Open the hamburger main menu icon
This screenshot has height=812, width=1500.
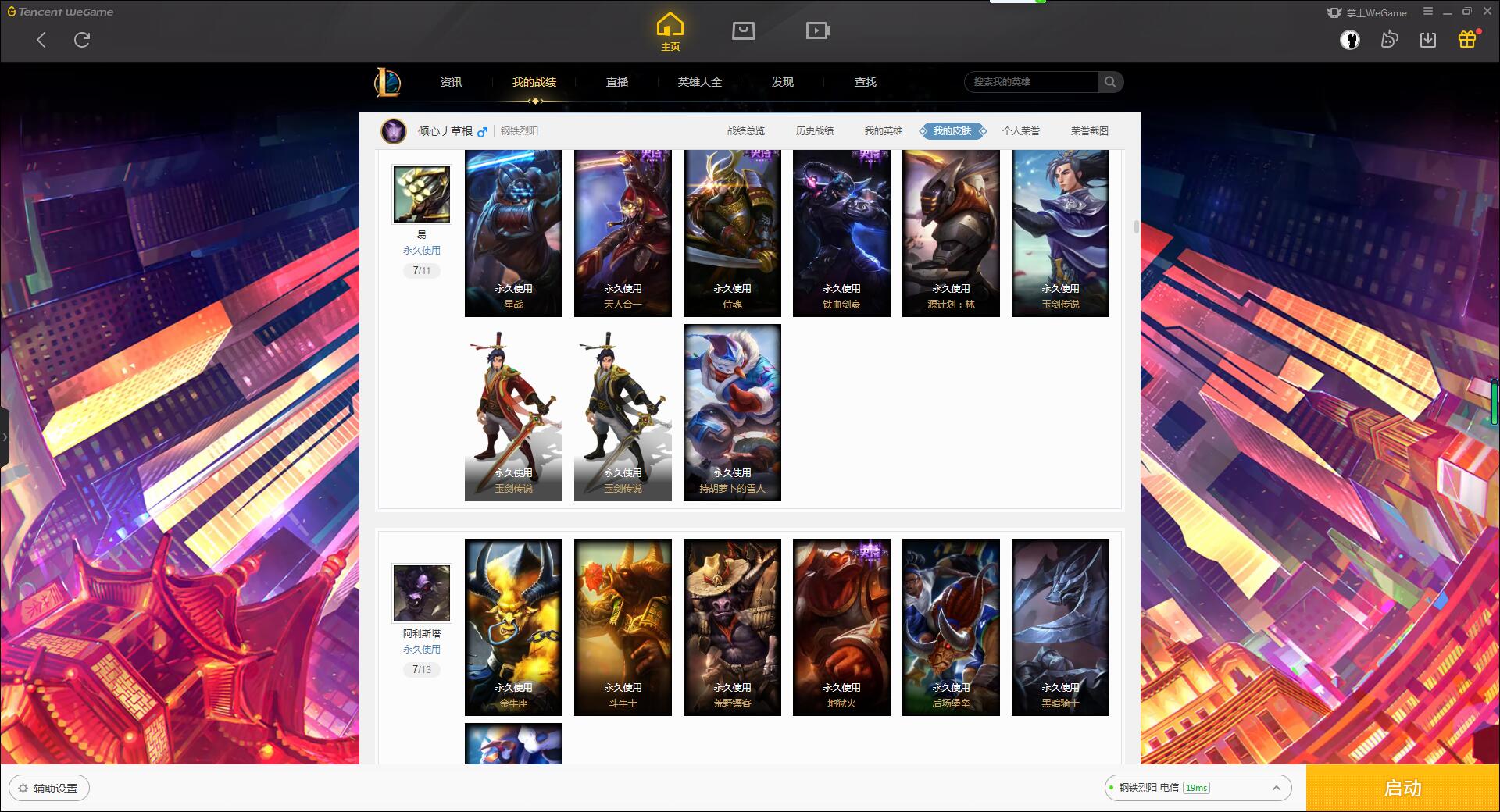tap(1428, 12)
